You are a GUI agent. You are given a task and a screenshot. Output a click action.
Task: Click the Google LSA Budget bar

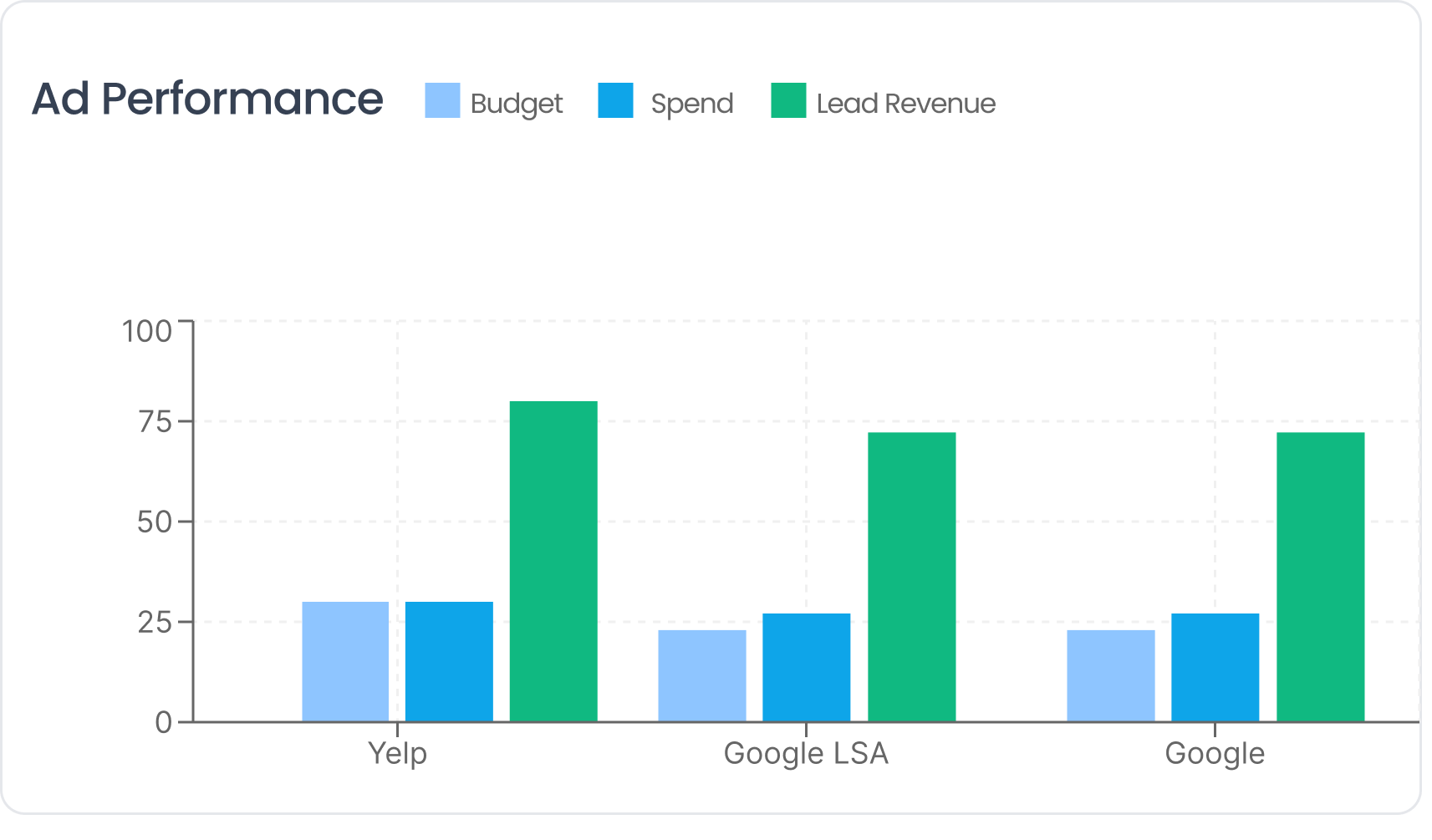[x=702, y=675]
